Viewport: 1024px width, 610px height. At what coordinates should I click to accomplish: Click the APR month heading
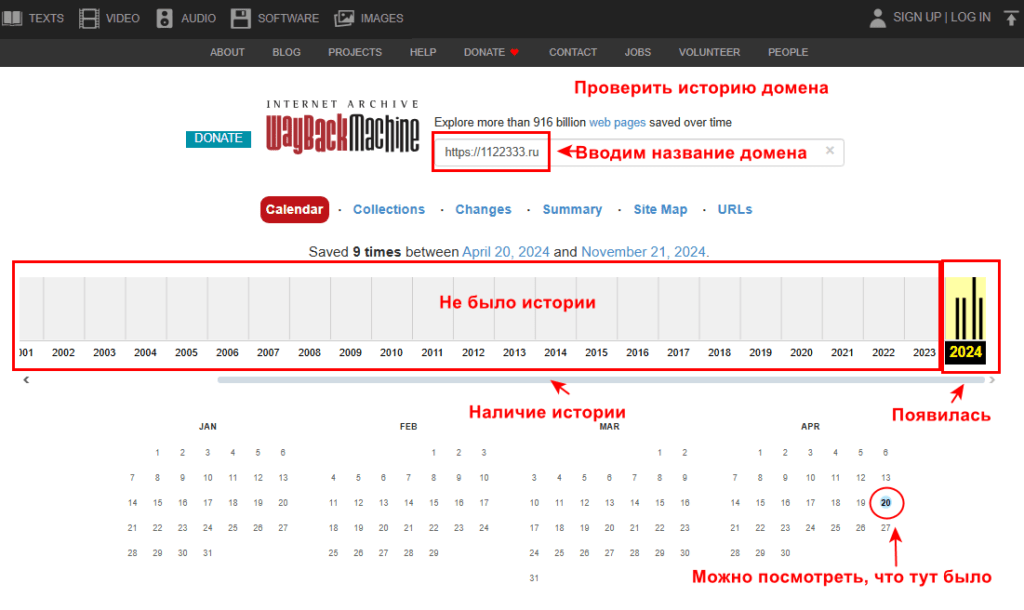pyautogui.click(x=810, y=426)
